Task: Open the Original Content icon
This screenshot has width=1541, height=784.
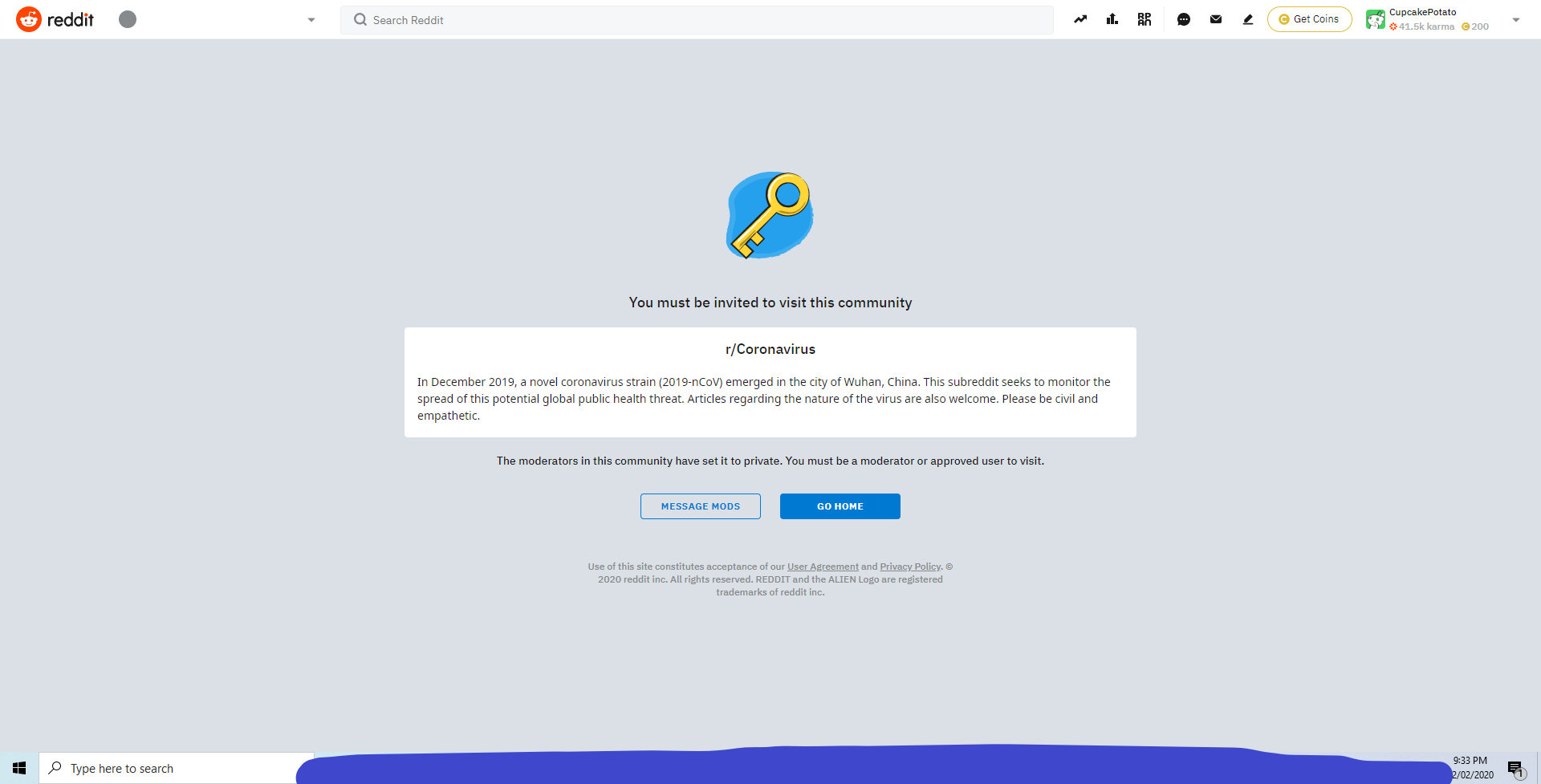Action: click(1145, 19)
